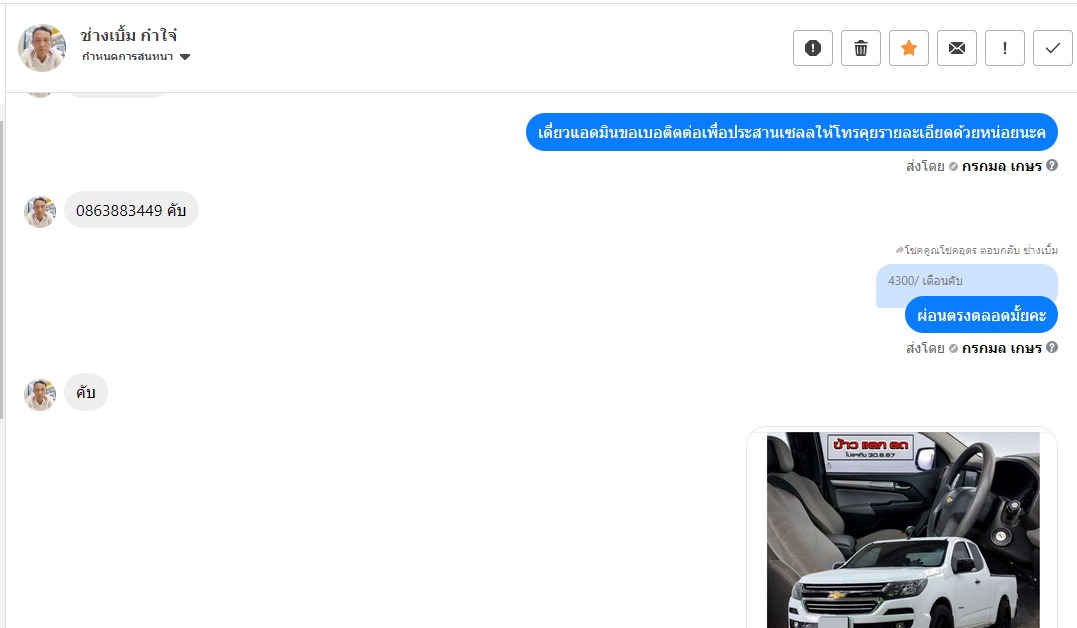
Task: Click help question icon beside first กรกมล เกษร
Action: pyautogui.click(x=1052, y=165)
